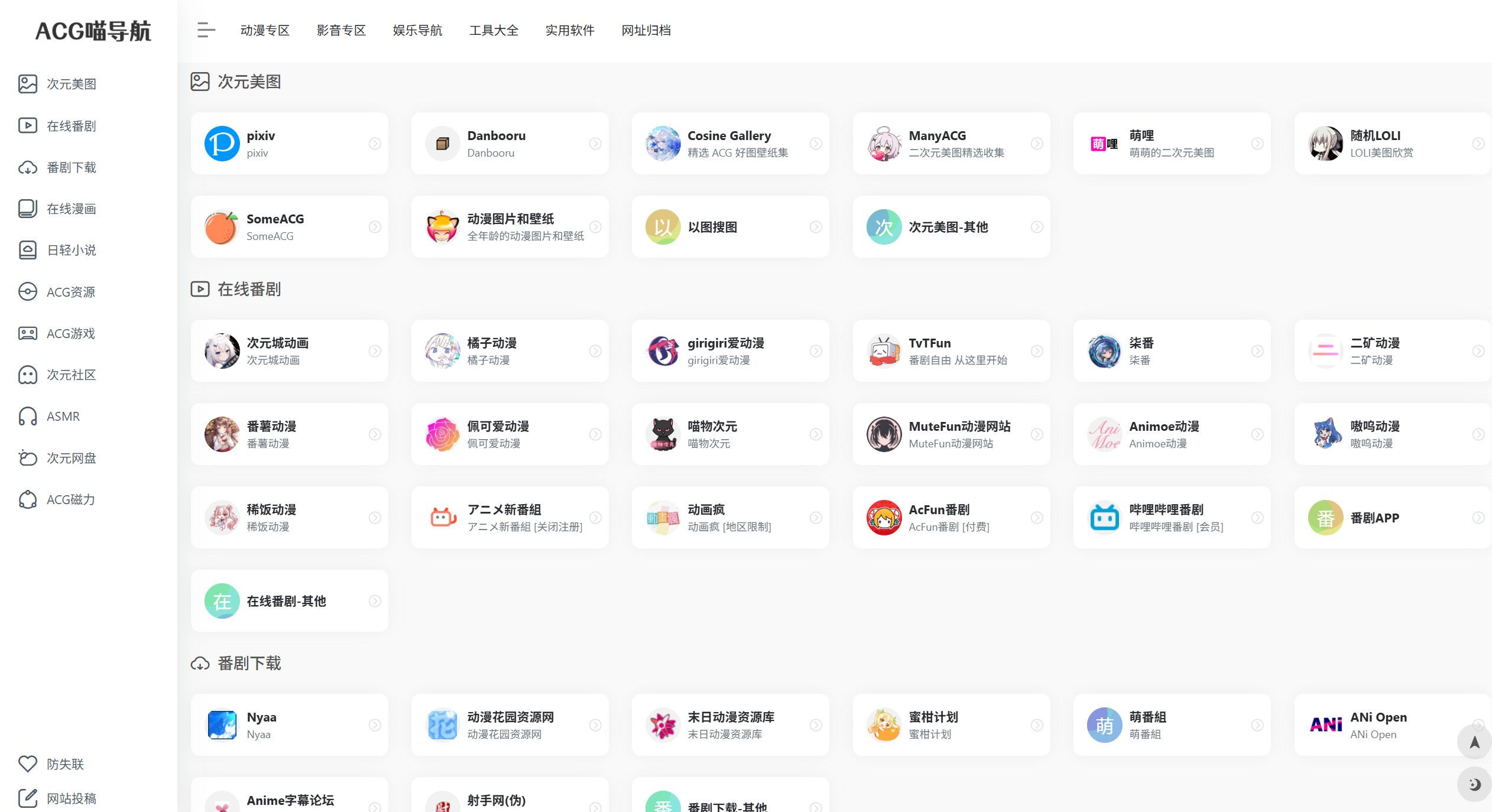The height and width of the screenshot is (812, 1492).
Task: Open the 萌哩 card title
Action: click(x=1141, y=135)
